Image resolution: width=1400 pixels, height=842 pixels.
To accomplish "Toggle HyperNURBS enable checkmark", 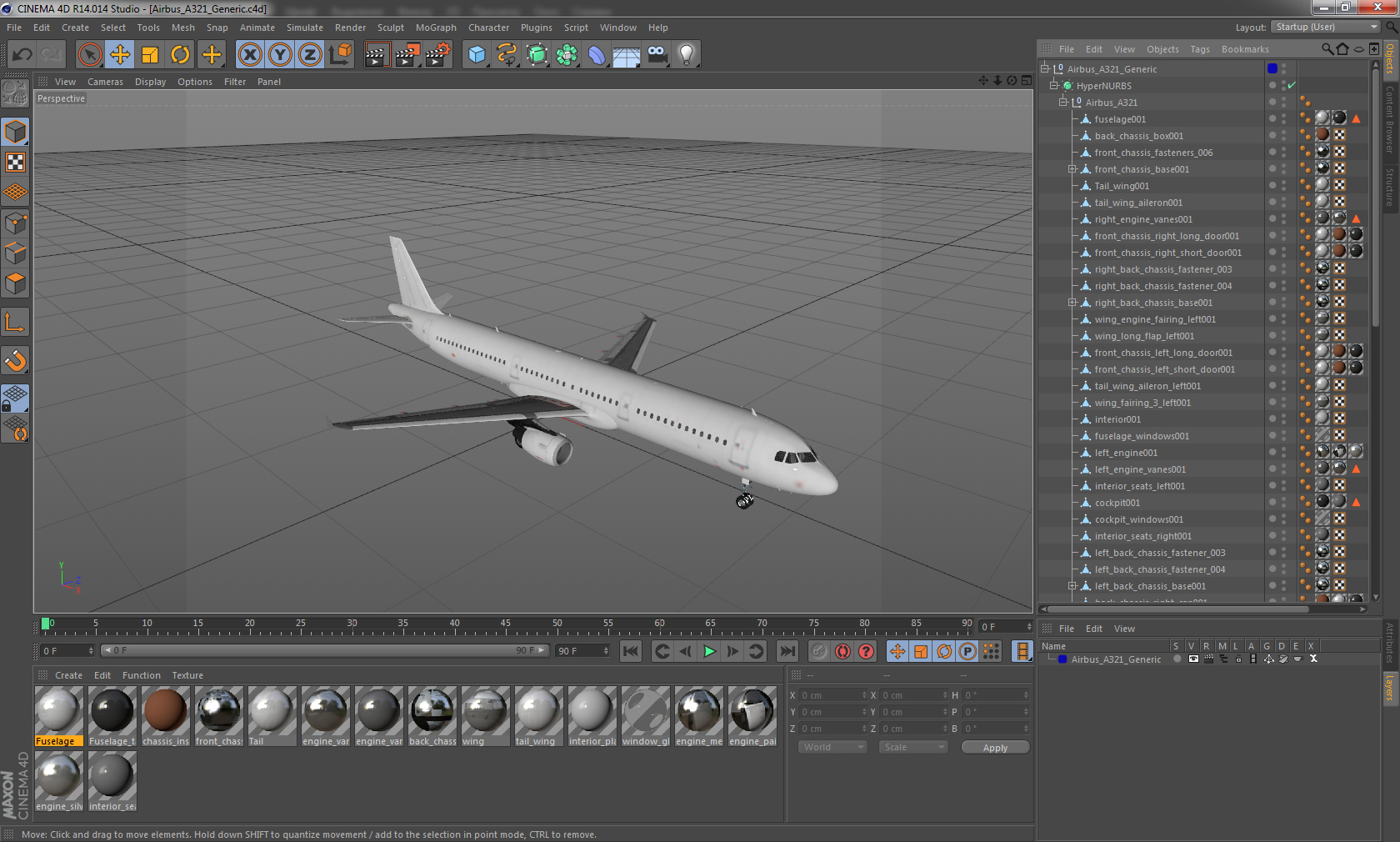I will pos(1291,86).
